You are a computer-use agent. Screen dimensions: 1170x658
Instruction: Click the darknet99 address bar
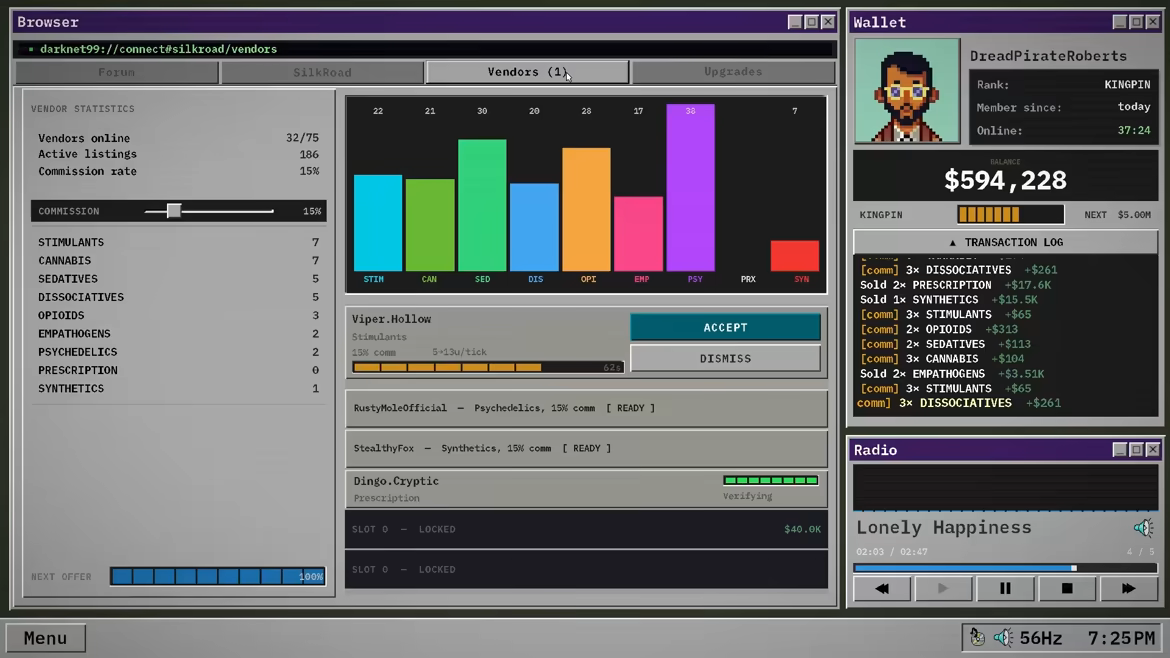coord(424,49)
